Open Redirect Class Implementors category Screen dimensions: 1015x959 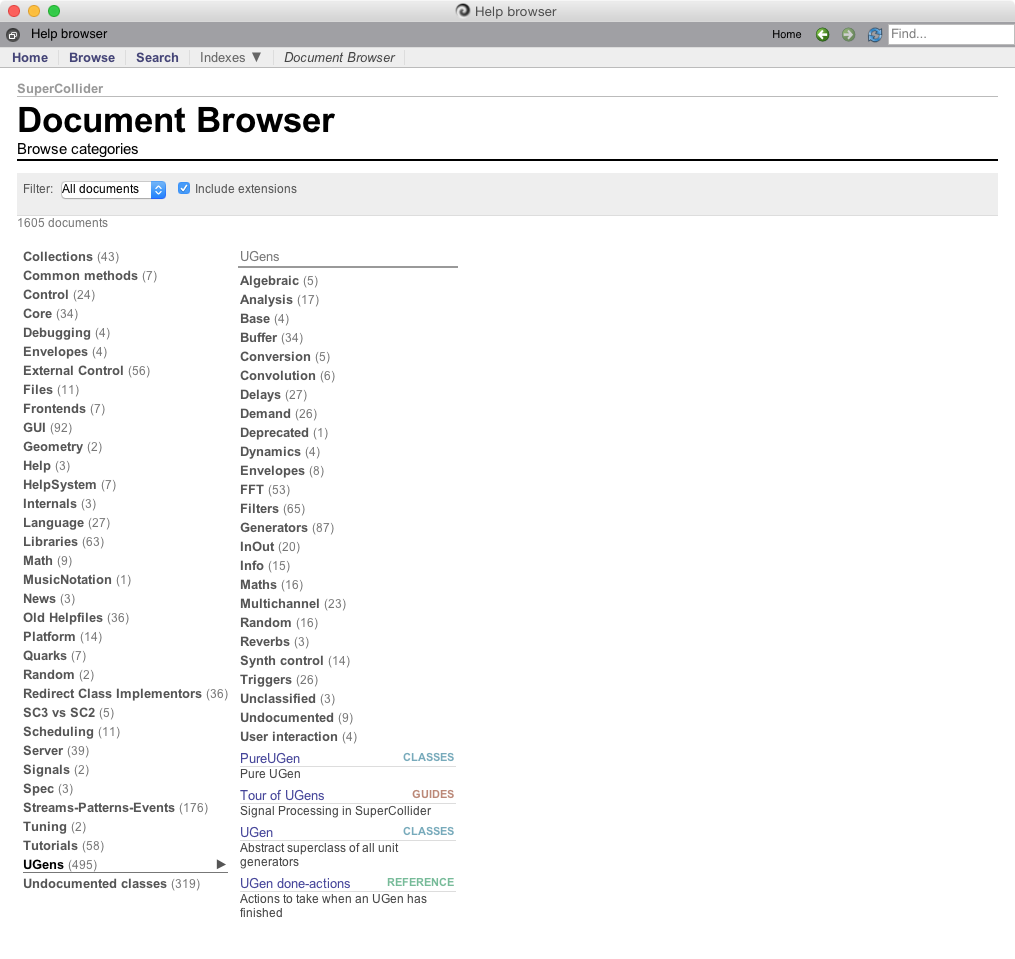[x=126, y=694]
